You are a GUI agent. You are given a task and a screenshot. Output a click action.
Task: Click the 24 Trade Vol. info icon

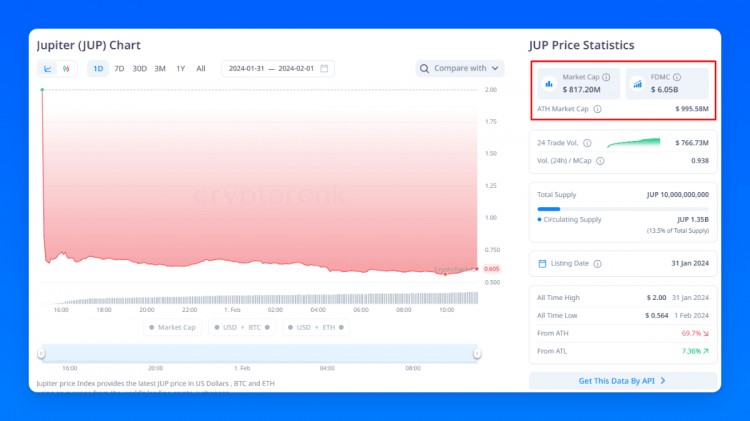(x=587, y=143)
